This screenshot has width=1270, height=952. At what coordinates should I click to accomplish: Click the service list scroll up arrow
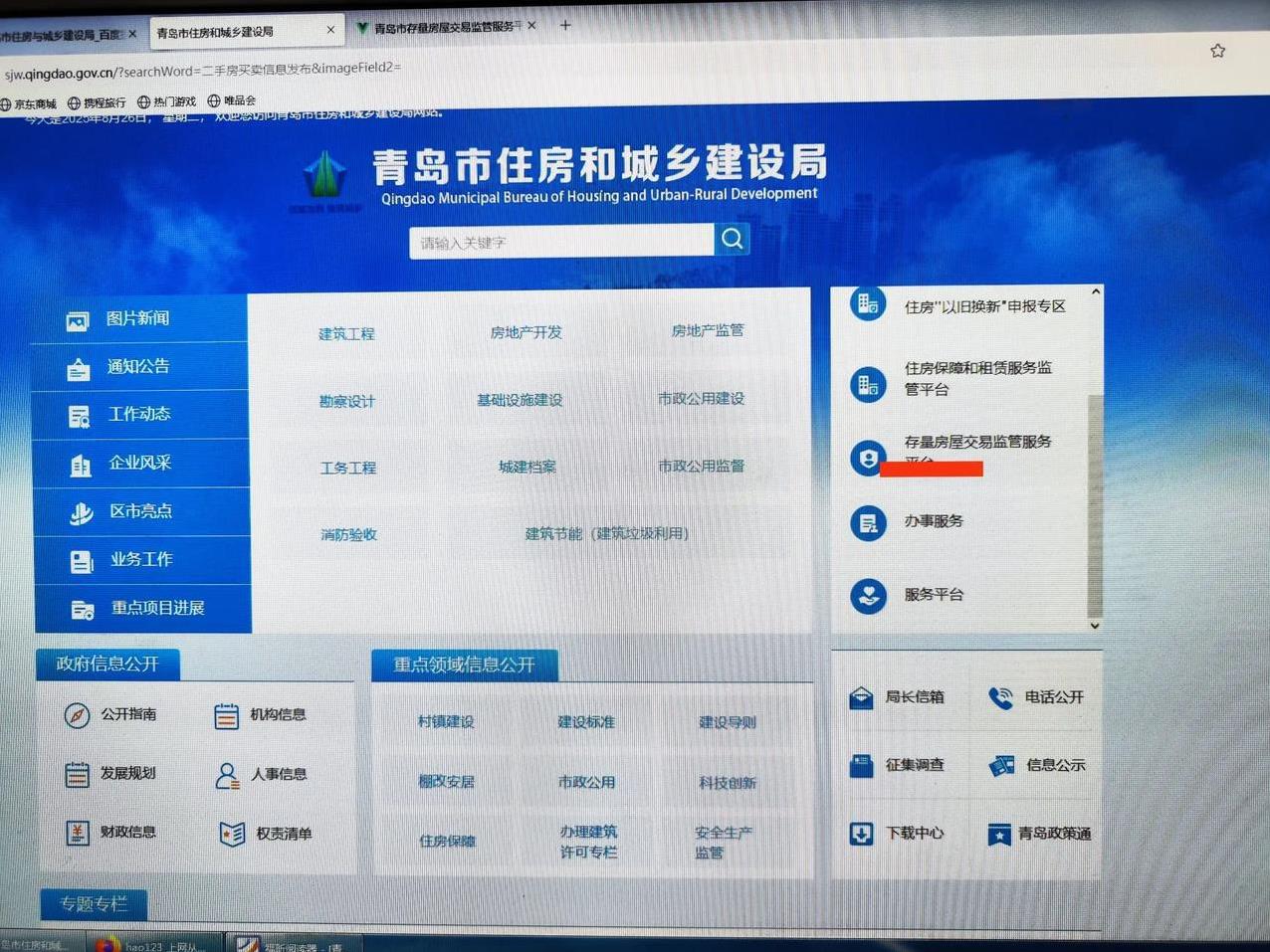tap(1095, 292)
